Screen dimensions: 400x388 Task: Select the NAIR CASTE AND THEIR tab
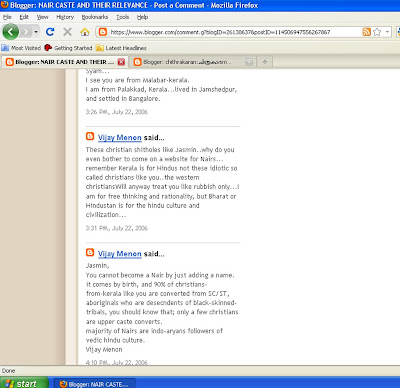click(x=65, y=62)
